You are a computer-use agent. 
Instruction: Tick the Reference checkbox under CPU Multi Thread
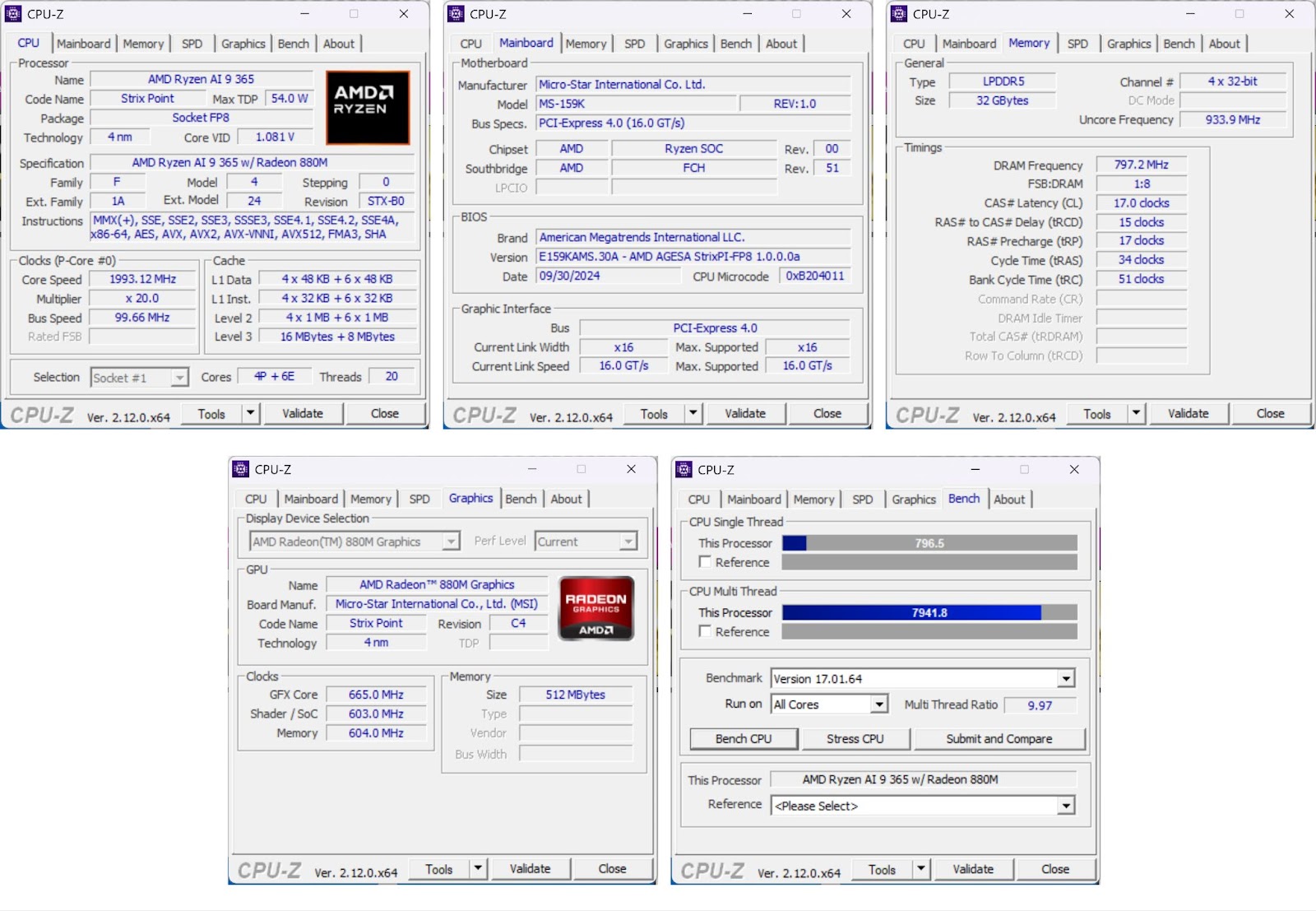705,631
